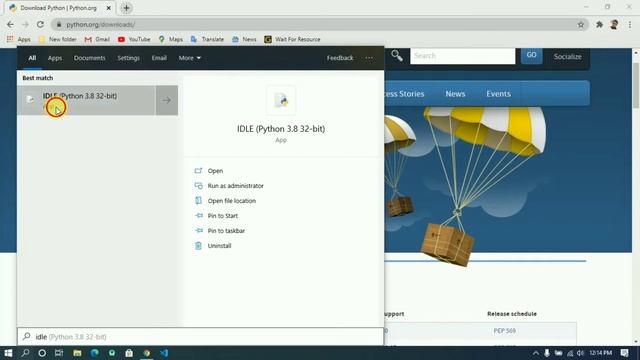Show hidden system tray icons

point(536,353)
